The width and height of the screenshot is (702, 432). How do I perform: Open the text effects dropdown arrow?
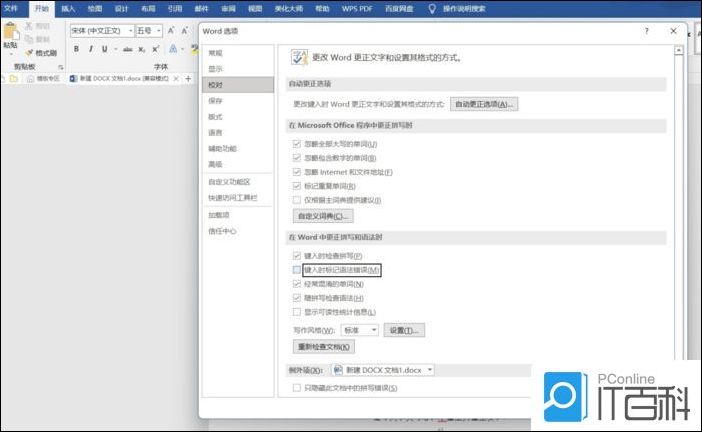click(183, 49)
